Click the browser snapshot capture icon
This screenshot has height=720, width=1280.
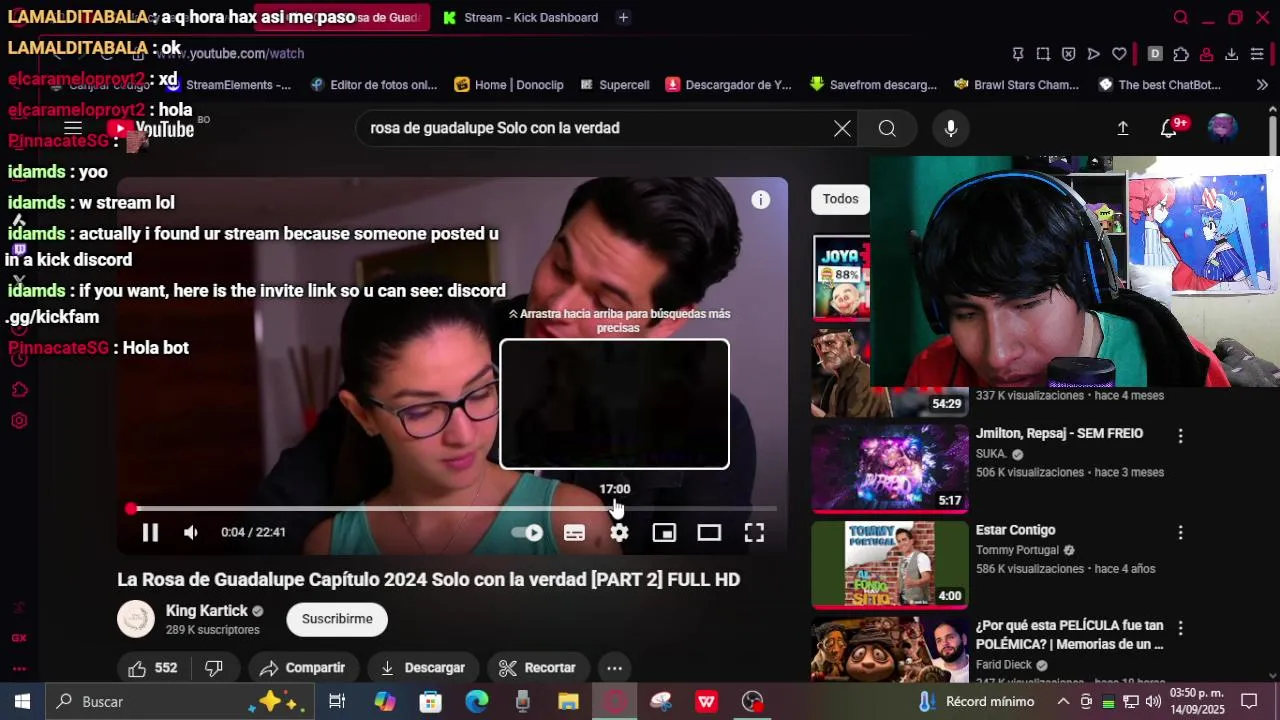1043,54
